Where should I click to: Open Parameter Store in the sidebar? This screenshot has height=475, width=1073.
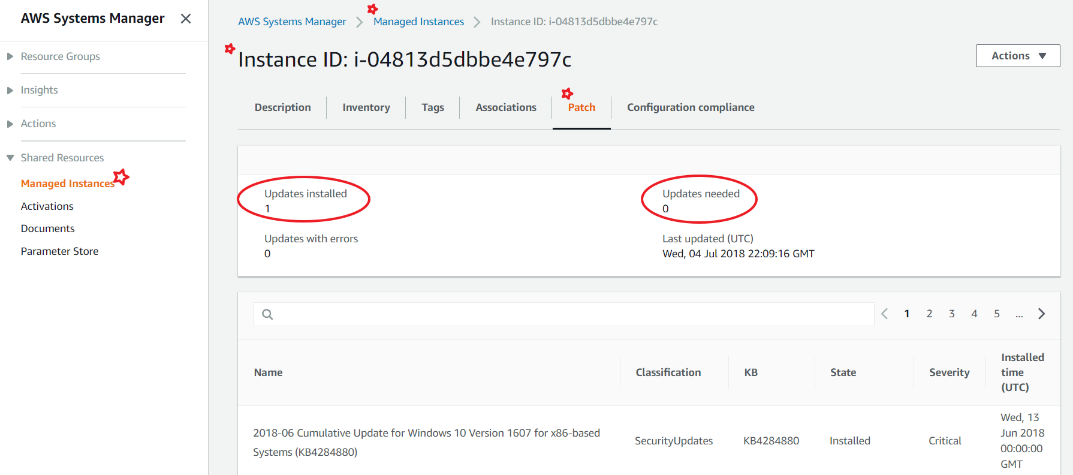[x=60, y=251]
